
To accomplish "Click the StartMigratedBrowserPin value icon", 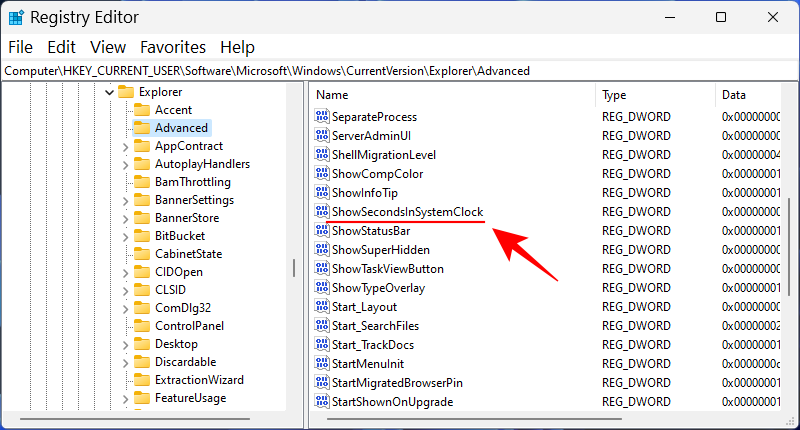I will (321, 382).
